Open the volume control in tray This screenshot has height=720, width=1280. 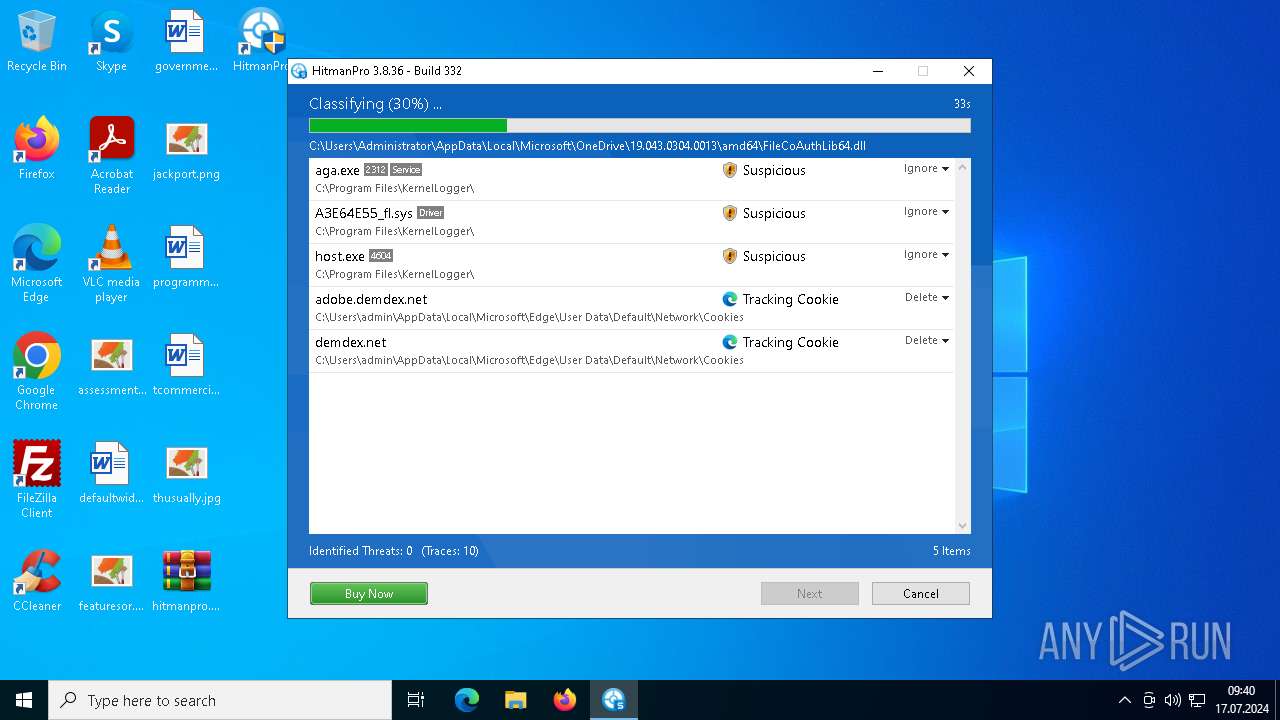[1173, 700]
